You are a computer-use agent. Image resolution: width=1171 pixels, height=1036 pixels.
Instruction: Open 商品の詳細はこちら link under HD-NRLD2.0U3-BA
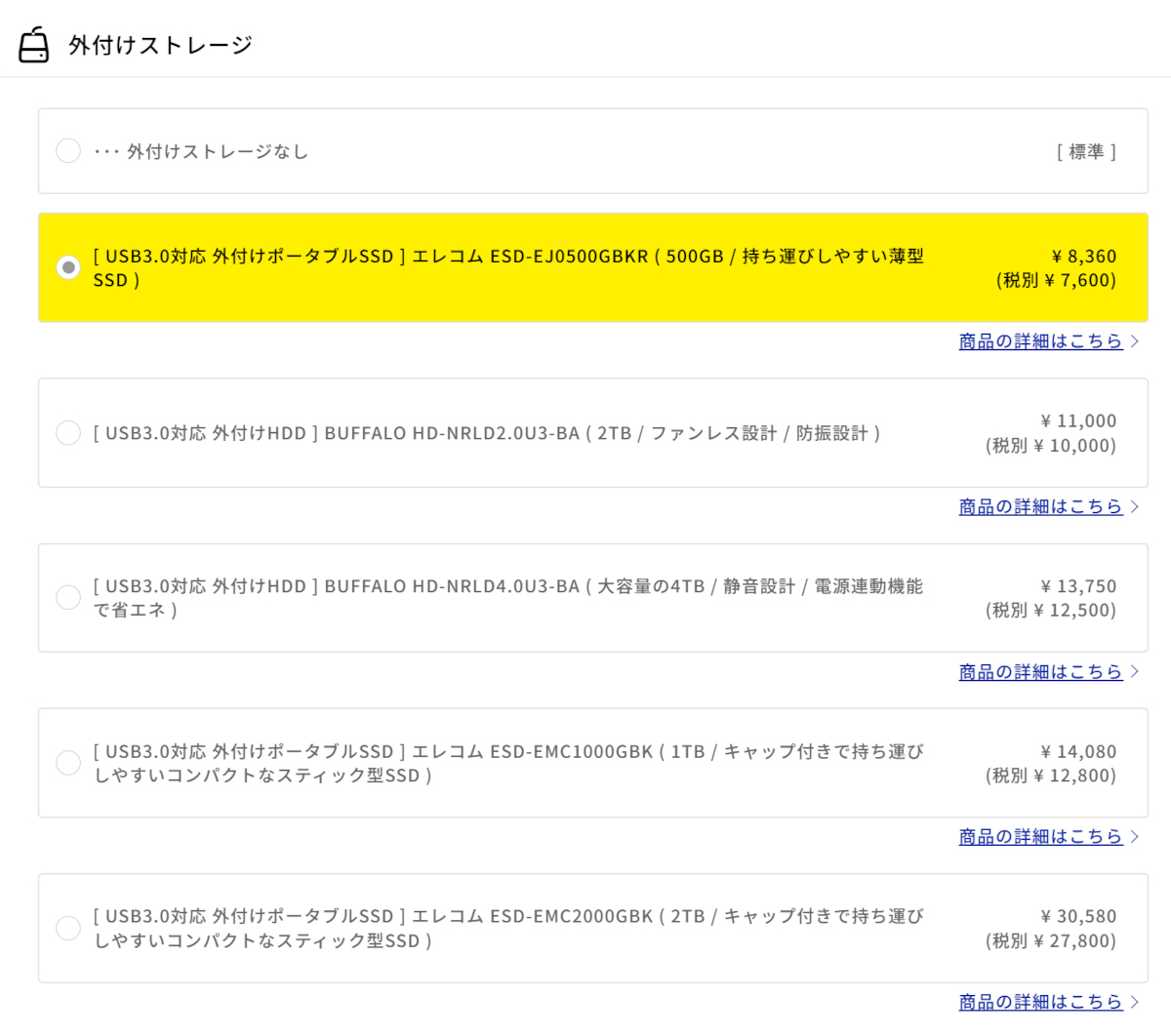(1040, 506)
